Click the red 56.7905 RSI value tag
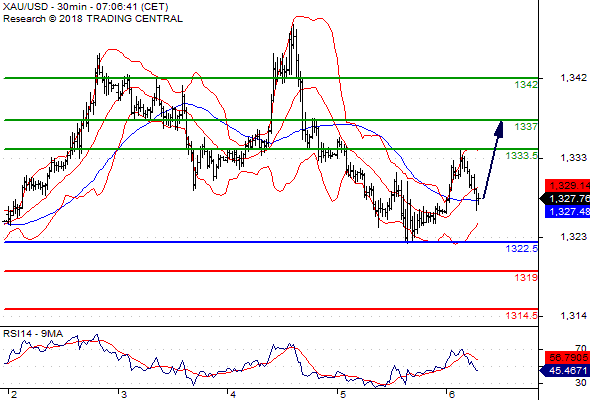This screenshot has height=400, width=590. point(567,357)
